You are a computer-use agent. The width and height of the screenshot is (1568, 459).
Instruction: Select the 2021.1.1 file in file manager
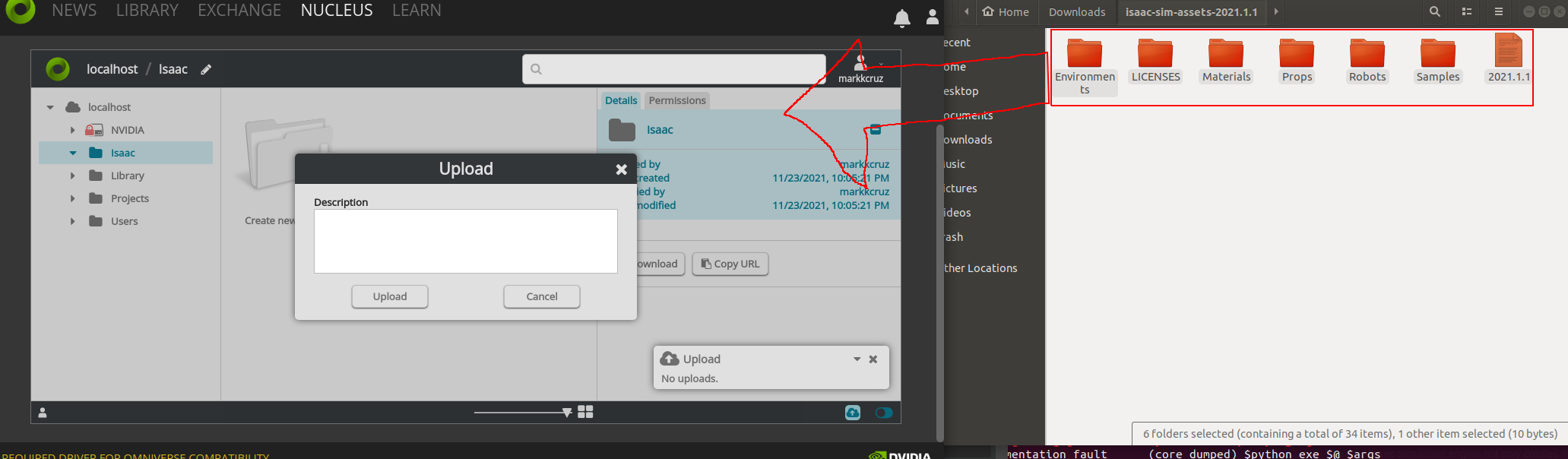click(x=1509, y=59)
